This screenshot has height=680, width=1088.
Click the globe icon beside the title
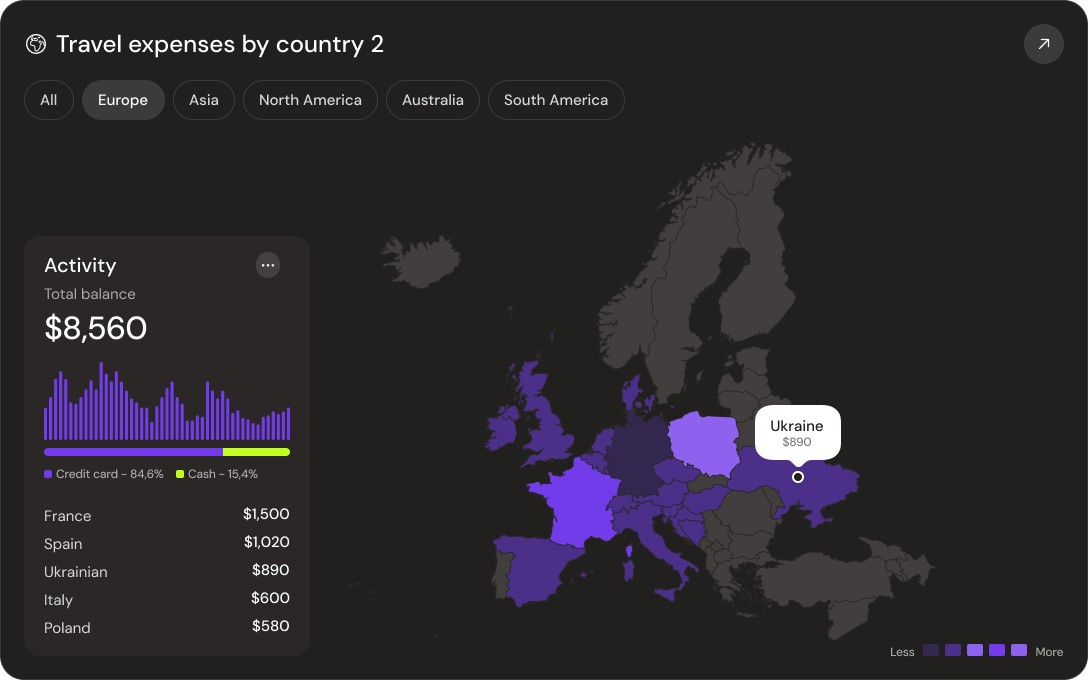pyautogui.click(x=36, y=44)
